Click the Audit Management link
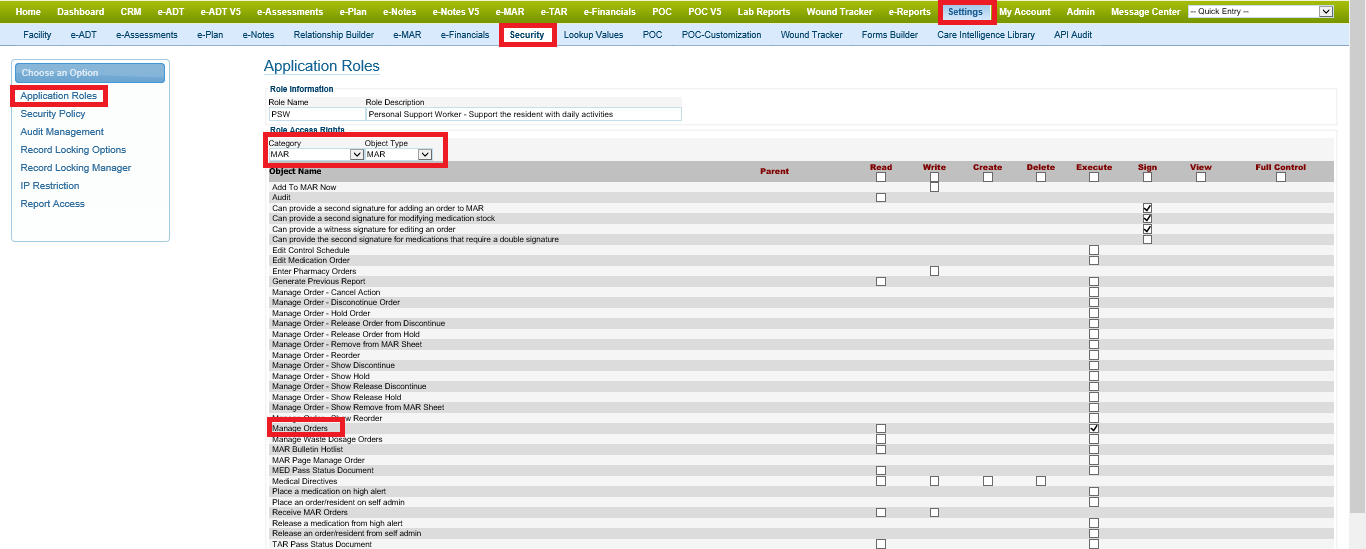The width and height of the screenshot is (1366, 549). click(62, 132)
